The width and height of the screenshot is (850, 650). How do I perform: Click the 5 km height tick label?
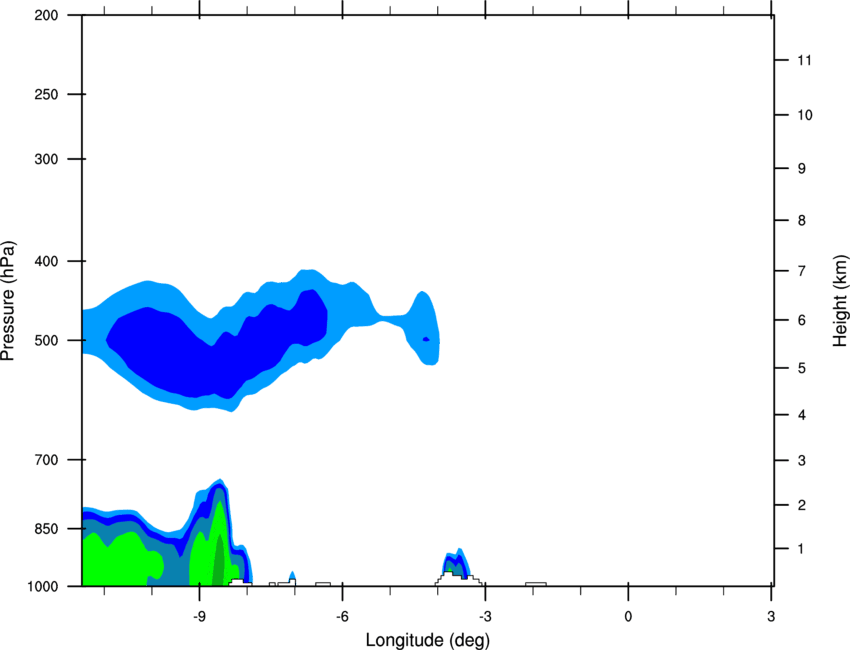(802, 368)
